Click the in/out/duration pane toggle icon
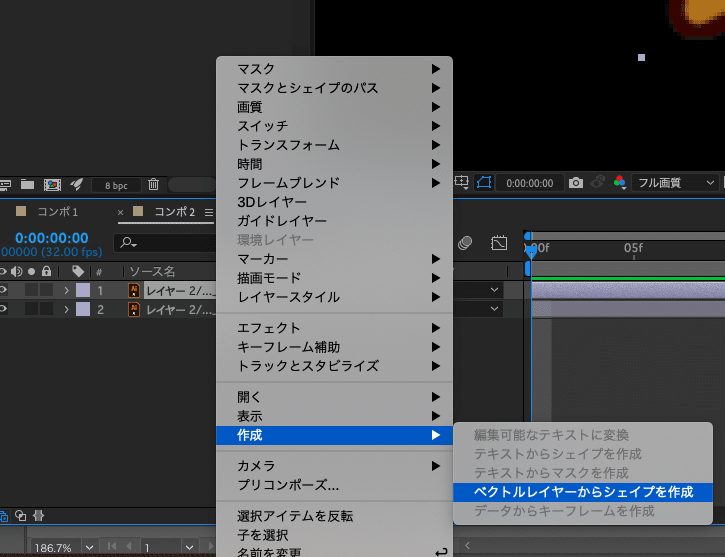Screen dimensions: 725x557 click(x=38, y=515)
